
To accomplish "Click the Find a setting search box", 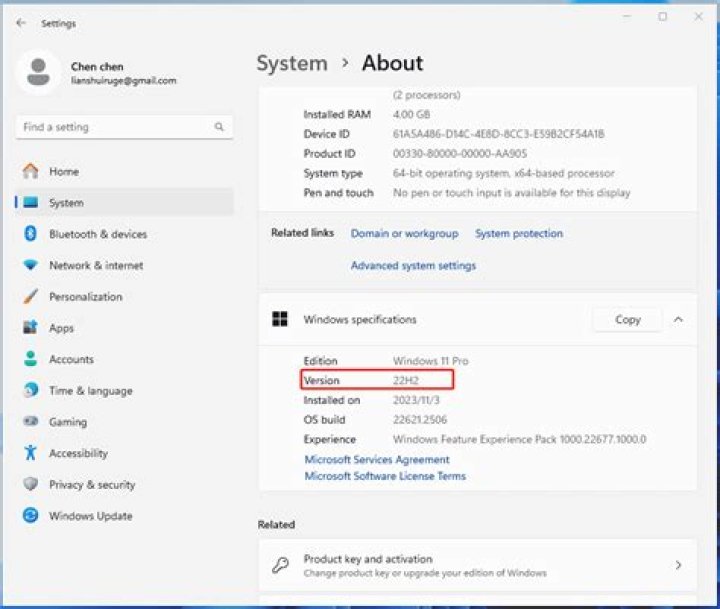I will 124,127.
